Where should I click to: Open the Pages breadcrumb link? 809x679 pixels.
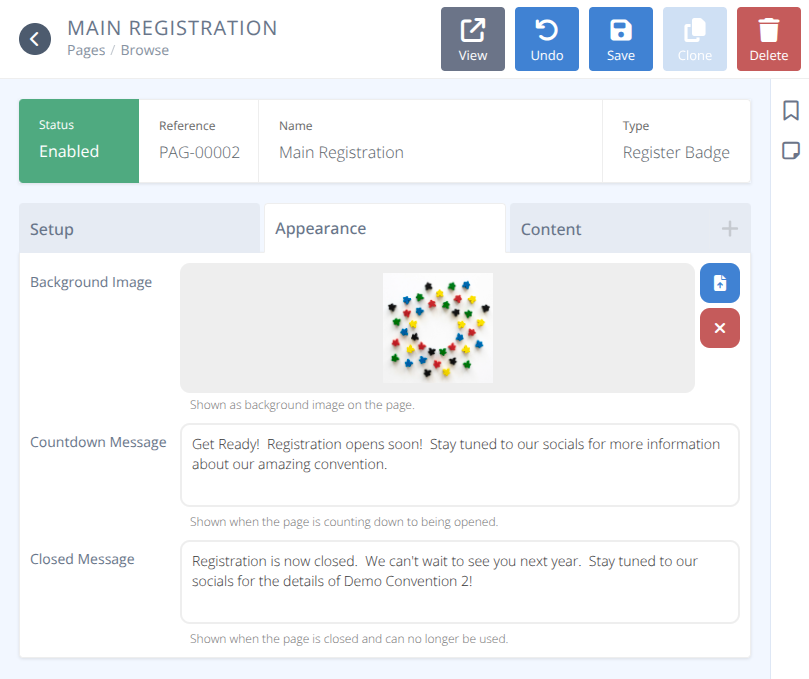click(86, 49)
